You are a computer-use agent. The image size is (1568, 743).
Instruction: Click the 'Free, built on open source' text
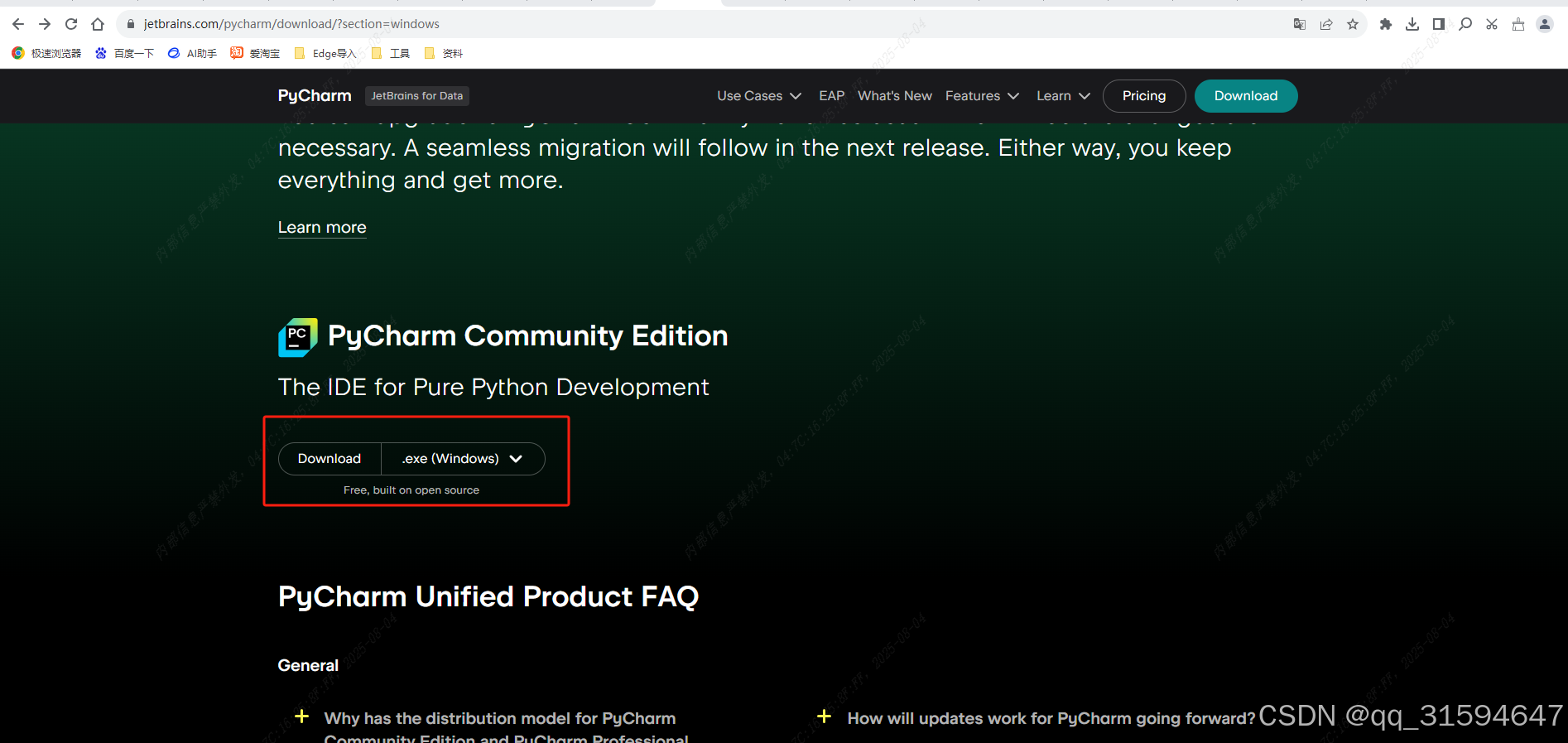pyautogui.click(x=411, y=490)
